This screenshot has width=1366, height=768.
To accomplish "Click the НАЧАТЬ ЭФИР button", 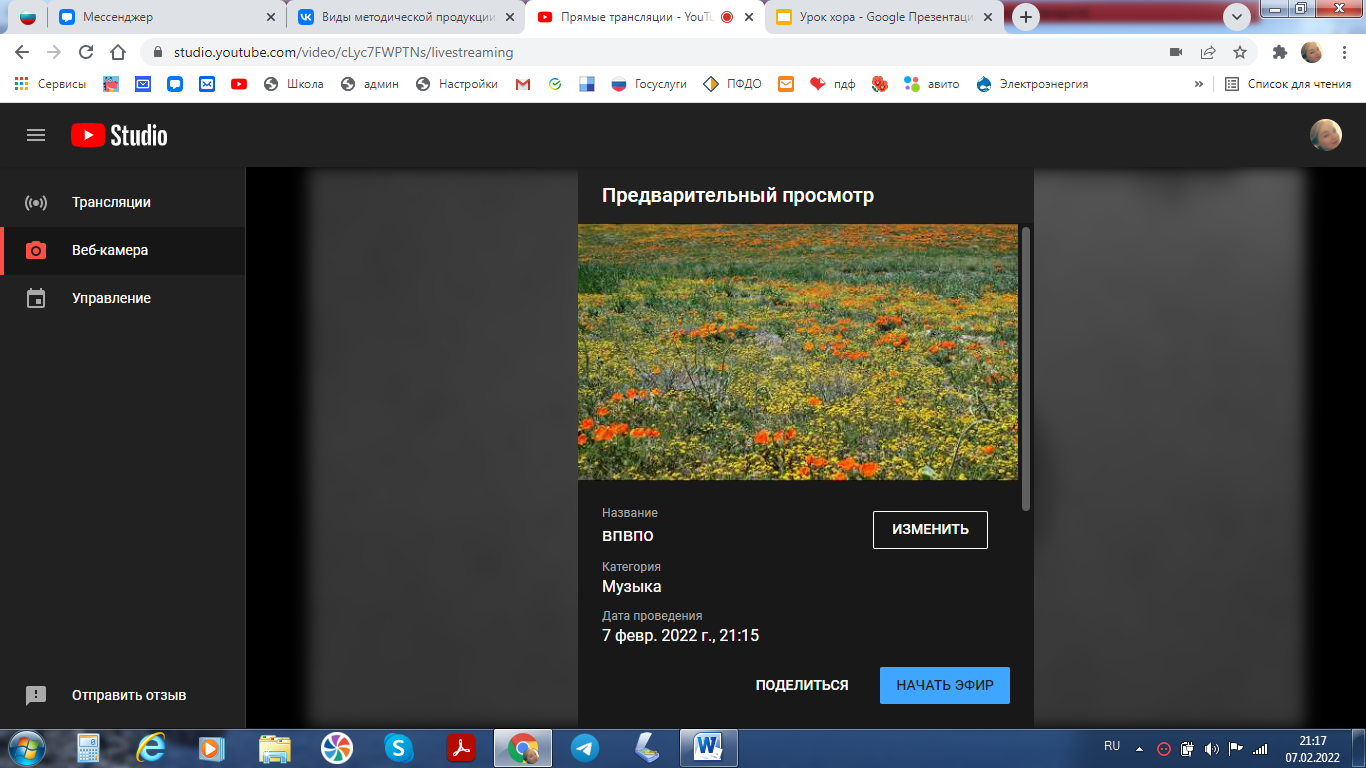I will [x=945, y=685].
